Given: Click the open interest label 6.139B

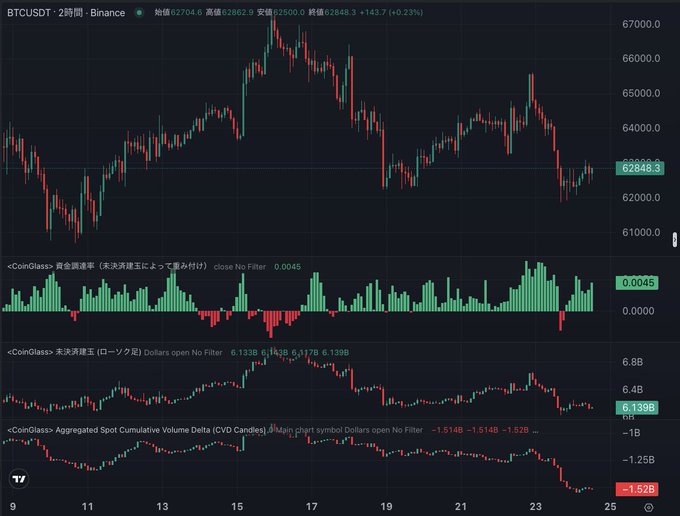Looking at the screenshot, I should click(x=637, y=407).
